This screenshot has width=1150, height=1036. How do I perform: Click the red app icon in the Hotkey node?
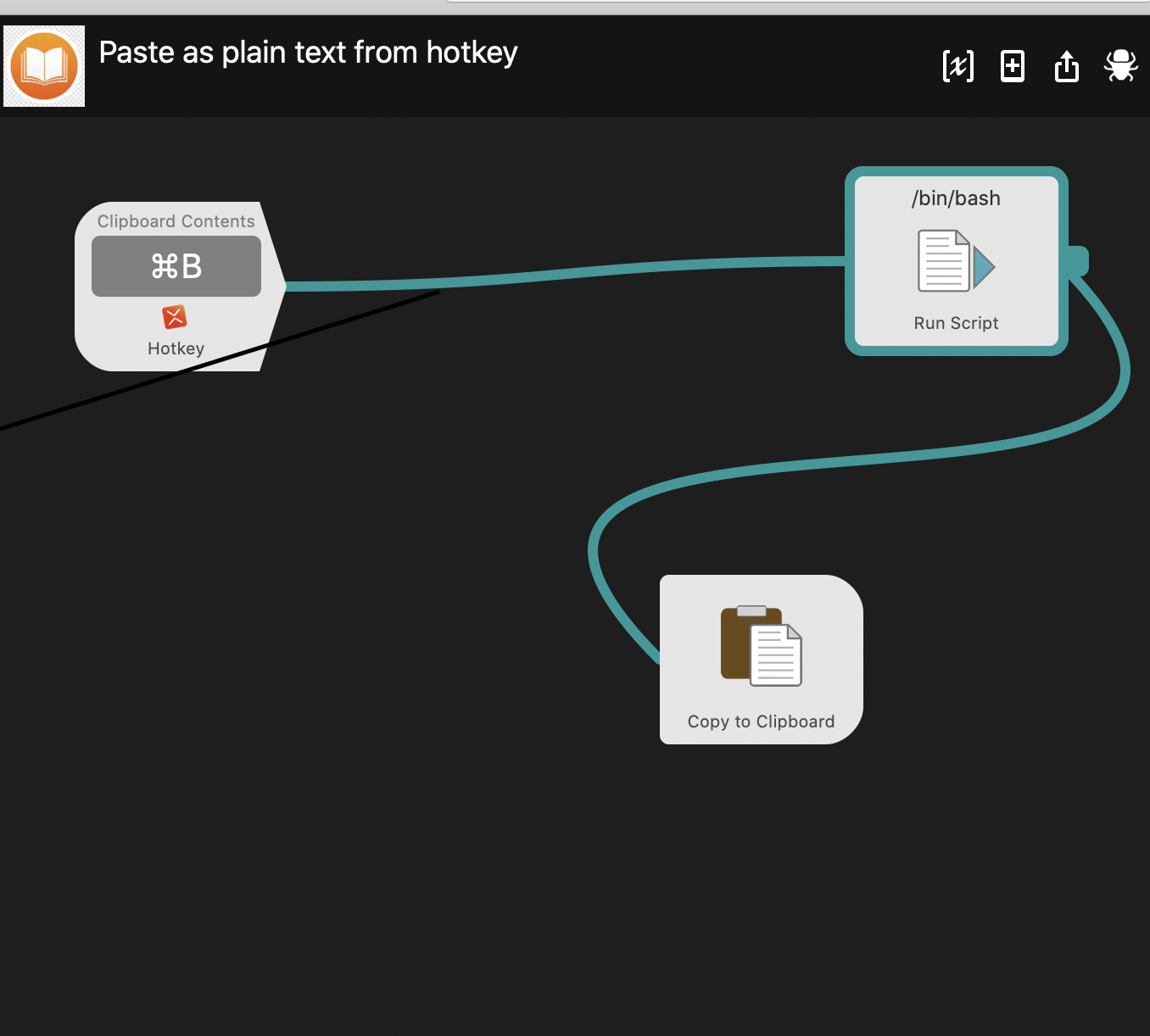pos(175,317)
